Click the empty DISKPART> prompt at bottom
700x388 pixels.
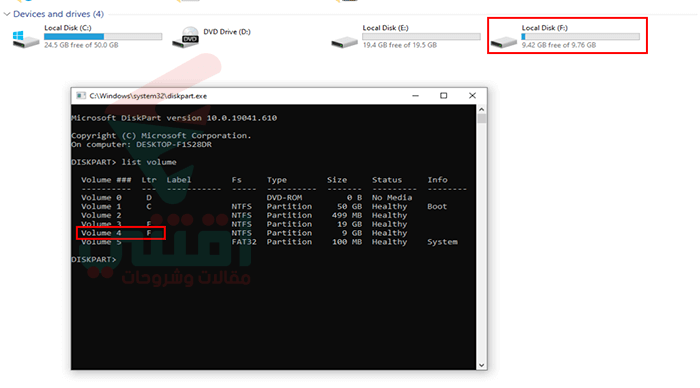pyautogui.click(x=94, y=259)
